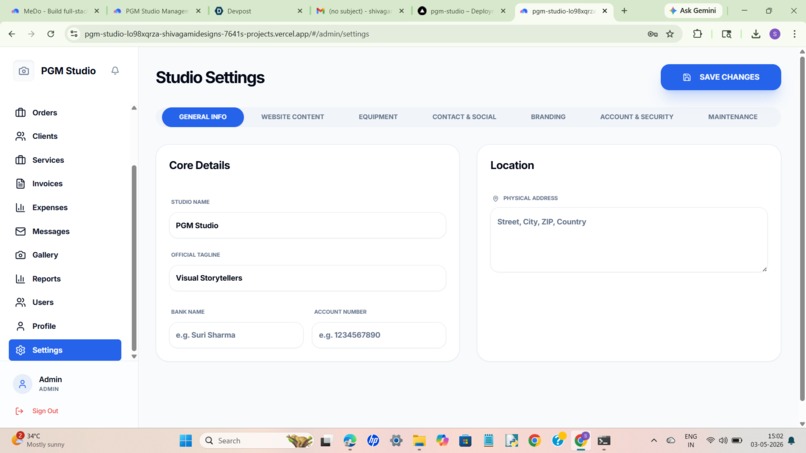
Task: Click the Studio Name input field
Action: [307, 225]
